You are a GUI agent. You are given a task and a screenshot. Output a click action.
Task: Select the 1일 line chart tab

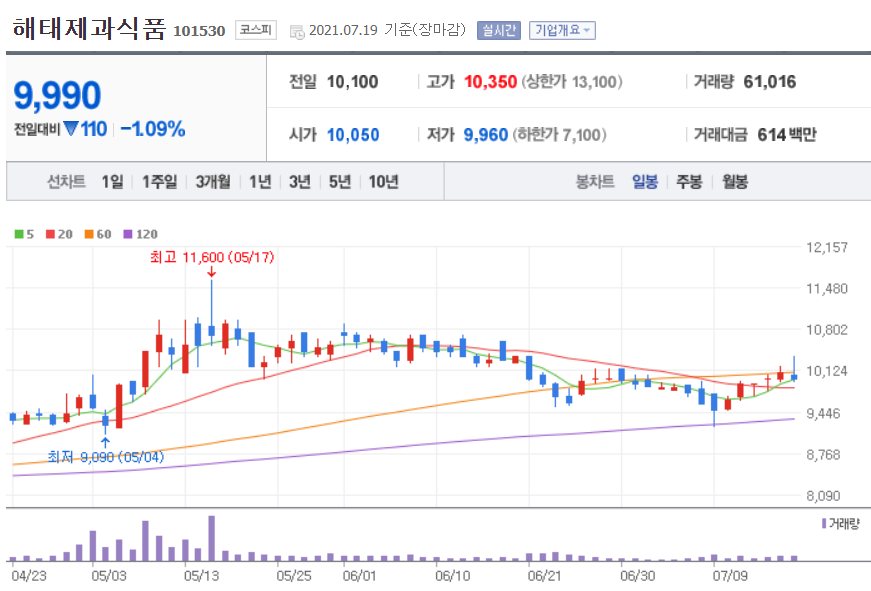[x=112, y=182]
